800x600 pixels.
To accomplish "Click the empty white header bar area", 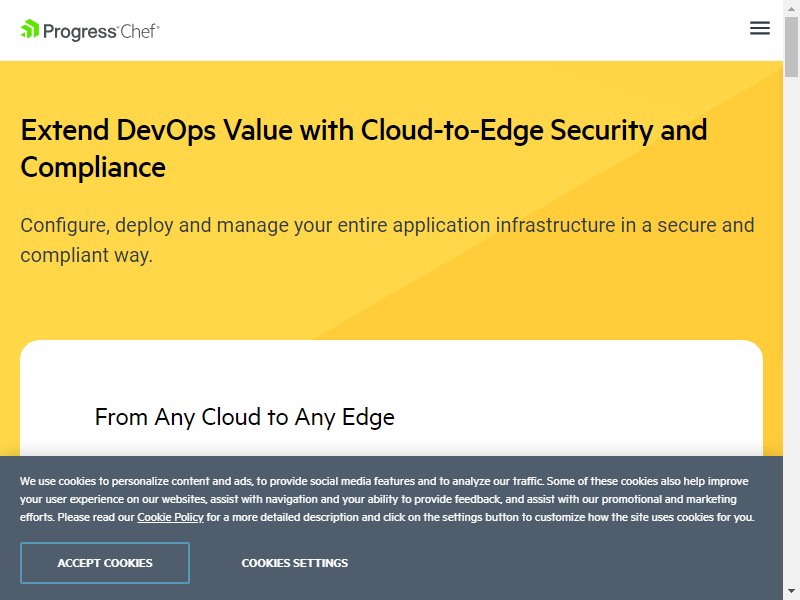I will pyautogui.click(x=449, y=30).
